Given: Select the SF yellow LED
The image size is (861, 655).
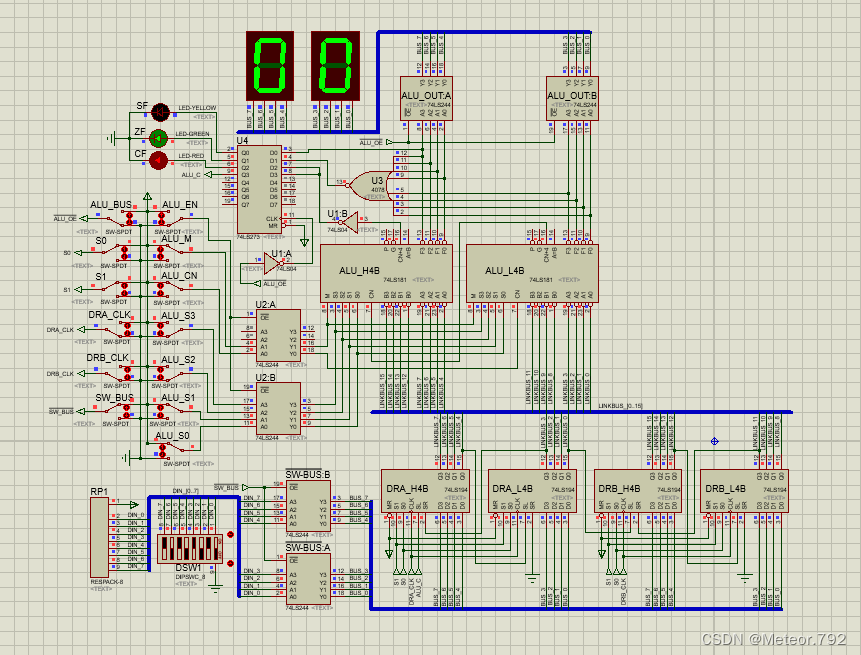Looking at the screenshot, I should click(x=160, y=112).
